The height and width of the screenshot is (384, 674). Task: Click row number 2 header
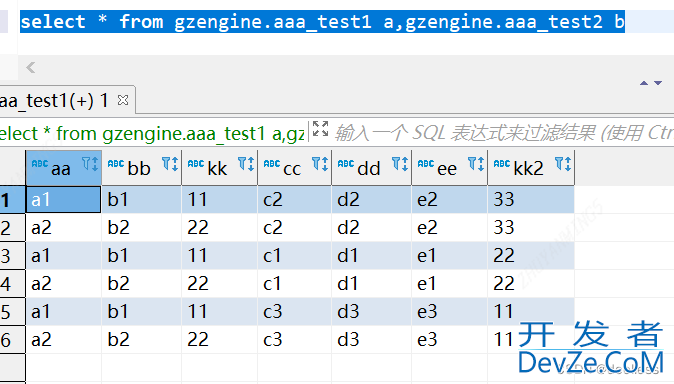click(12, 227)
